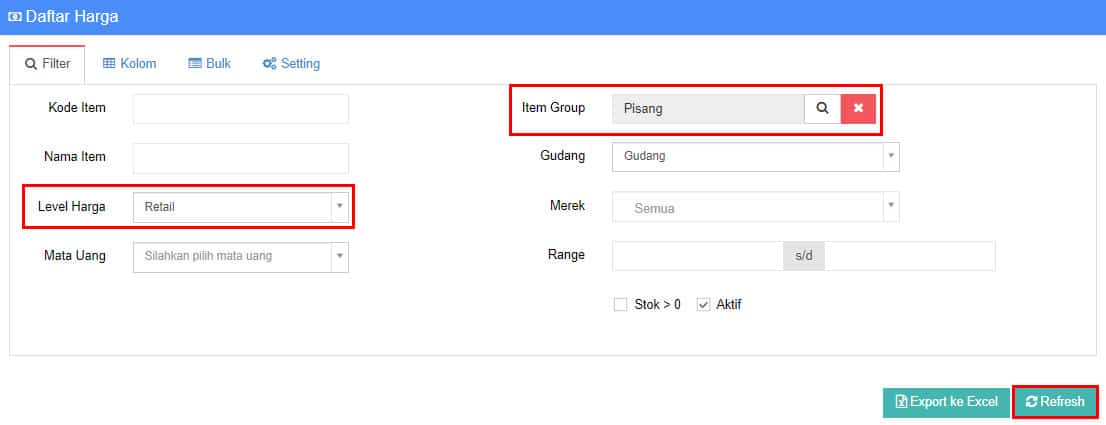Switch to the Bulk tab

209,63
